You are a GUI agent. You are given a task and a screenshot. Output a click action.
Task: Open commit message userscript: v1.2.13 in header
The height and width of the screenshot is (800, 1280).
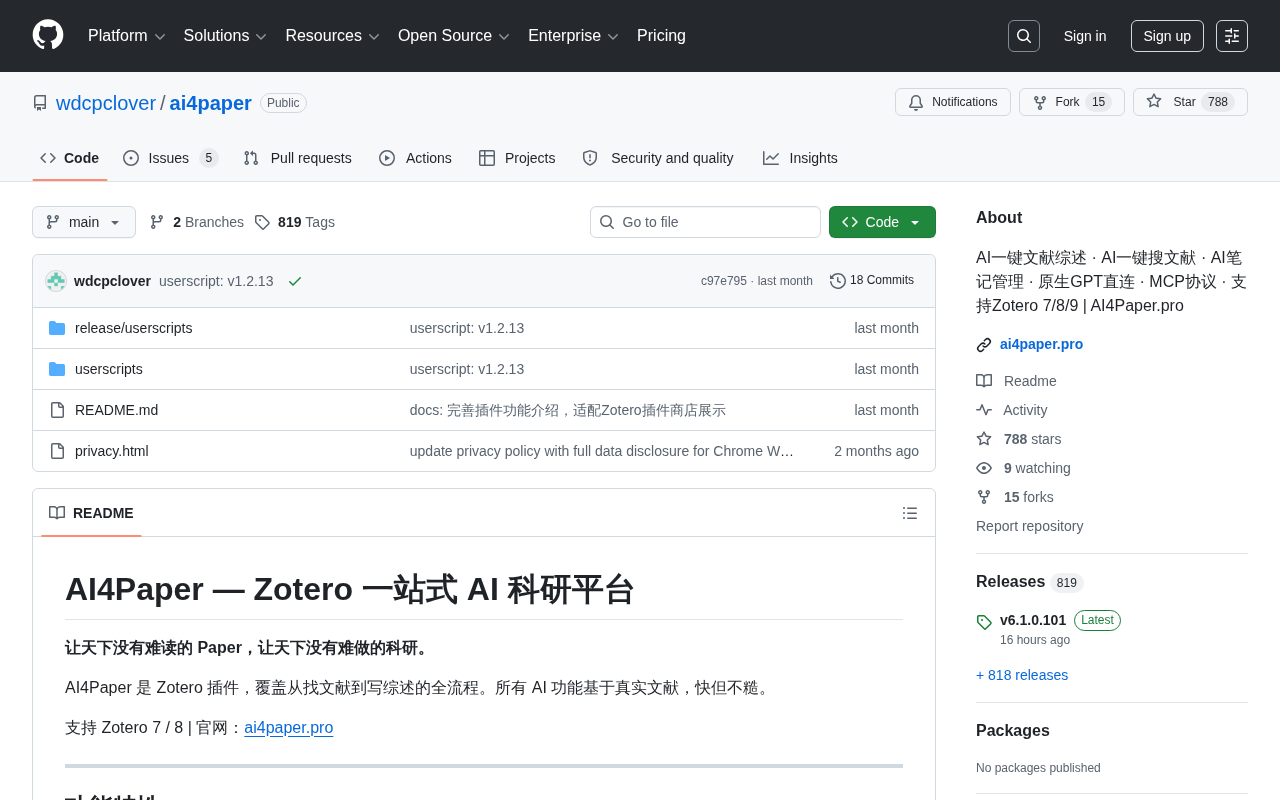(x=216, y=281)
